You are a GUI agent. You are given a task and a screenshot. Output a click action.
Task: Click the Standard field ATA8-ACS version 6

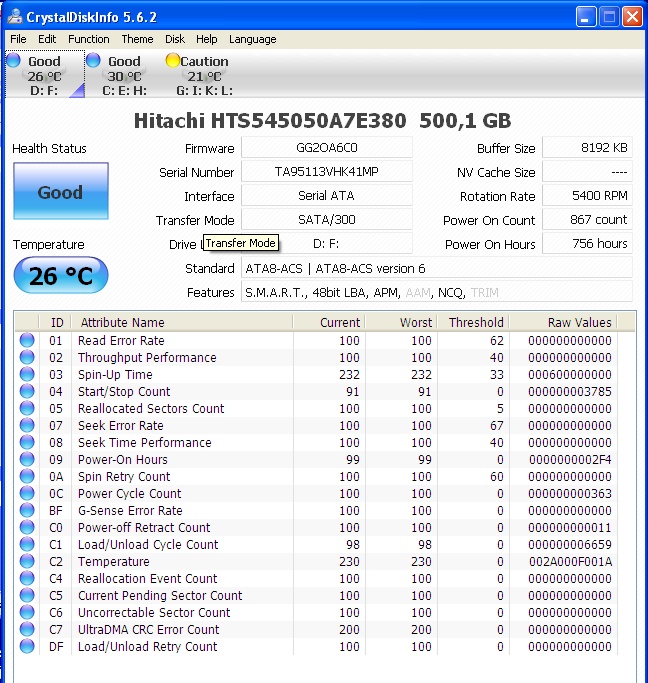[437, 268]
